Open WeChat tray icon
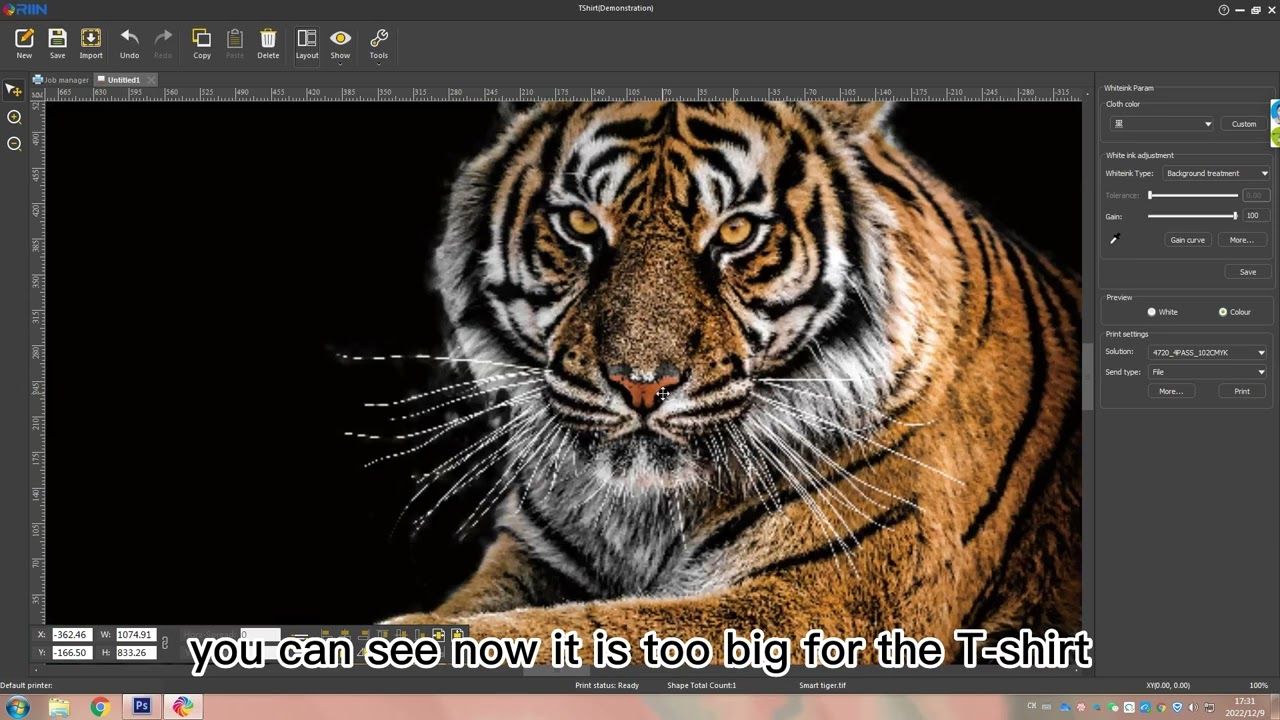This screenshot has height=720, width=1280. 1113,708
